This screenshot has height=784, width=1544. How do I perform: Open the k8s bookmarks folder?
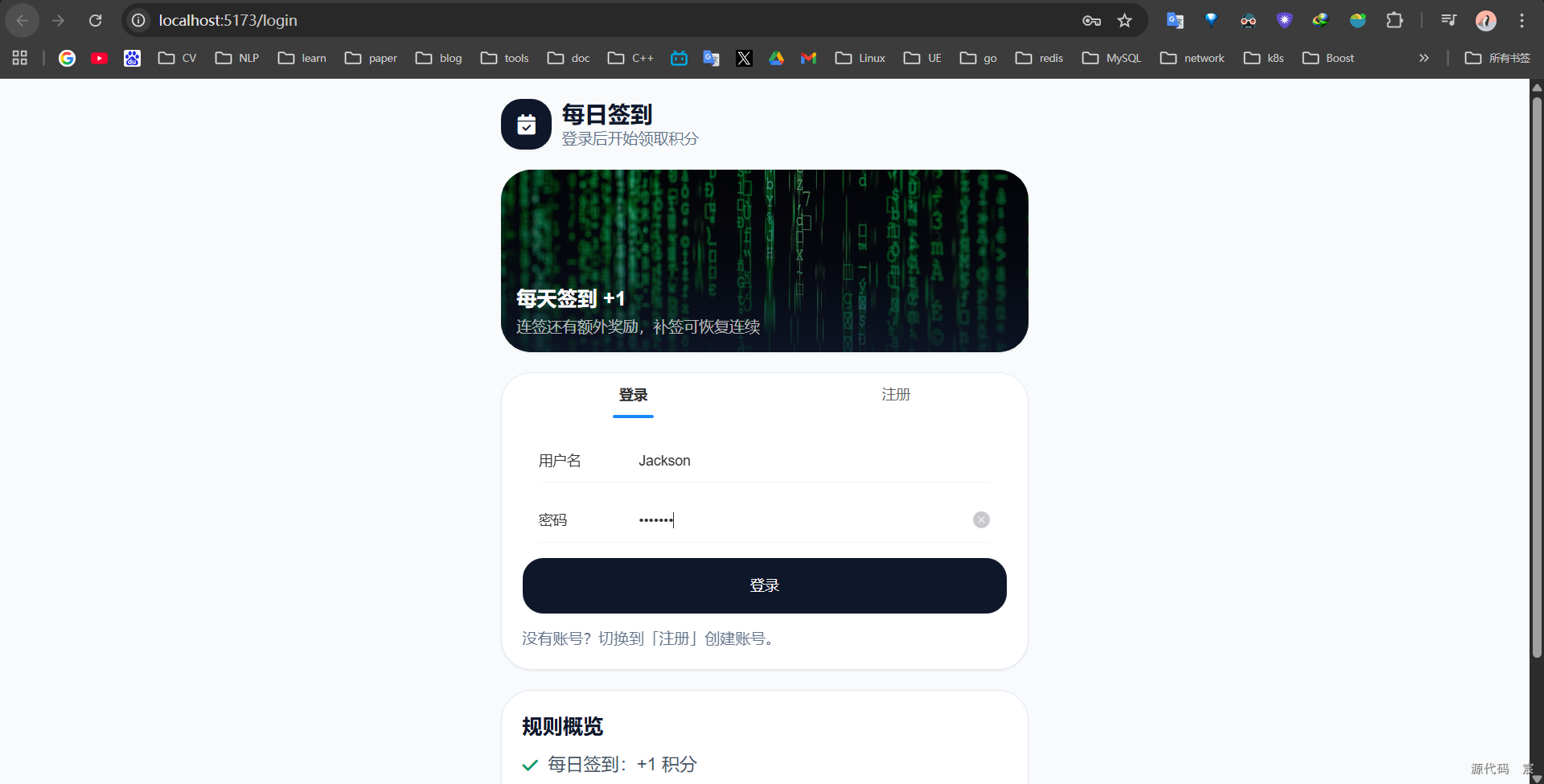click(1263, 58)
